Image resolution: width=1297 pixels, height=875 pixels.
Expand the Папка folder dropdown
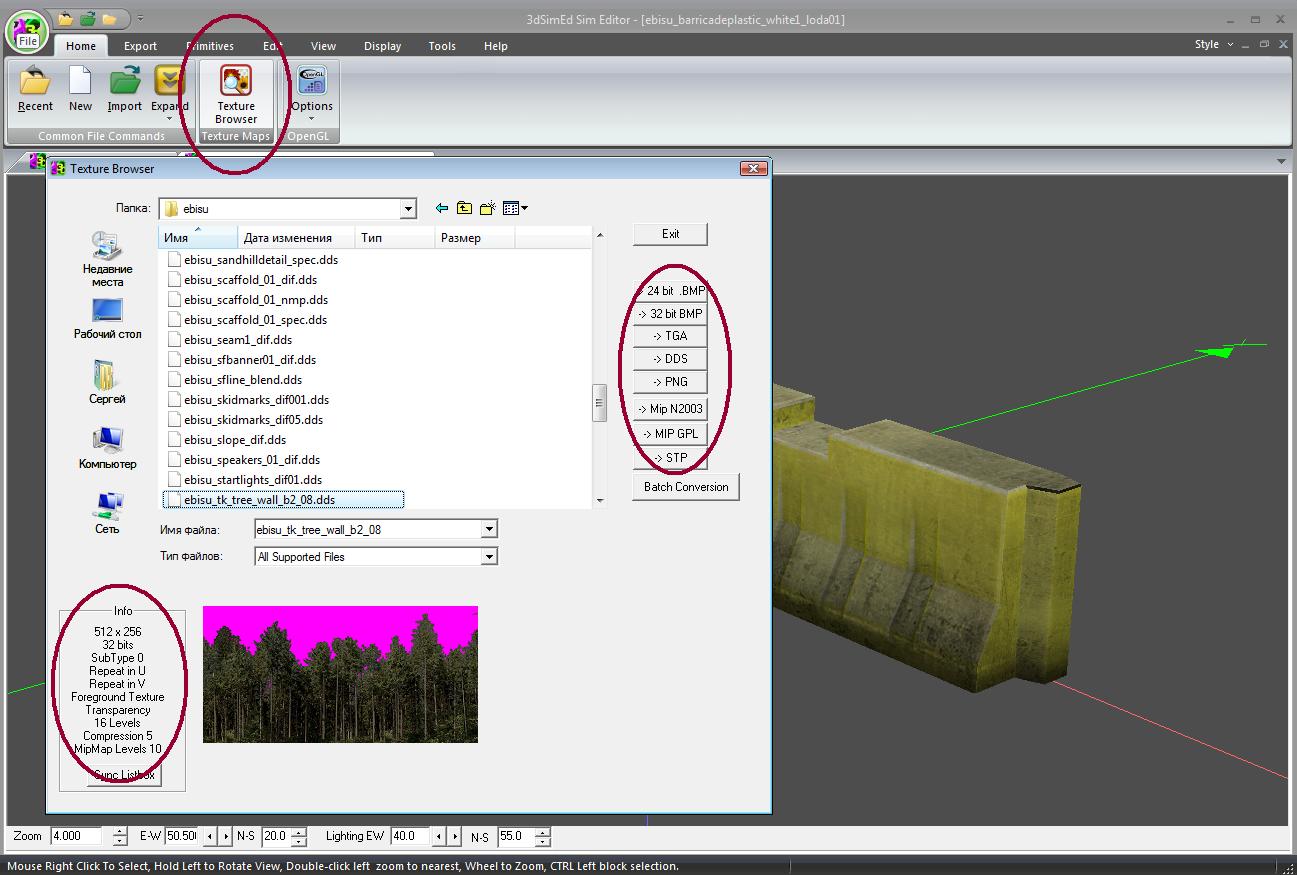[x=408, y=209]
